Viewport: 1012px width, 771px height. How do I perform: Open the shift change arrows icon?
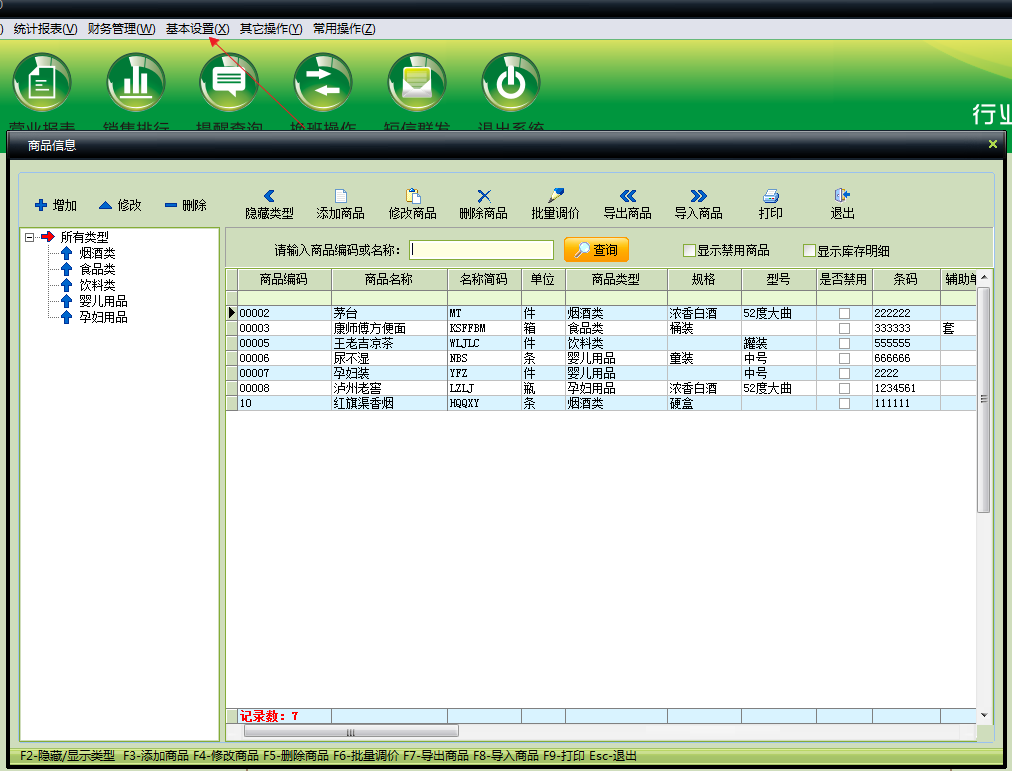click(x=323, y=82)
